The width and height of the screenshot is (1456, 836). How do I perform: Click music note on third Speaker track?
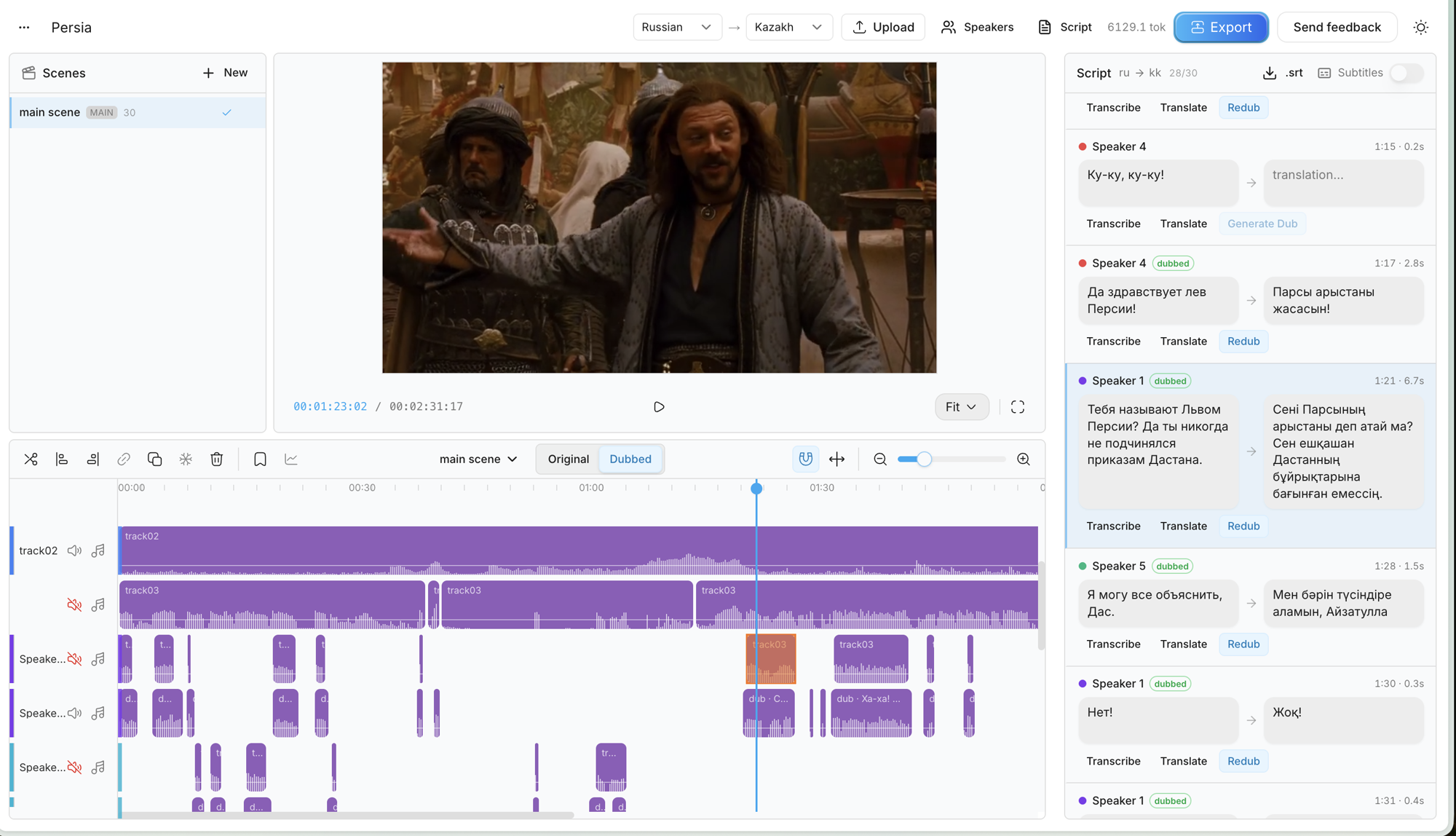click(x=98, y=768)
